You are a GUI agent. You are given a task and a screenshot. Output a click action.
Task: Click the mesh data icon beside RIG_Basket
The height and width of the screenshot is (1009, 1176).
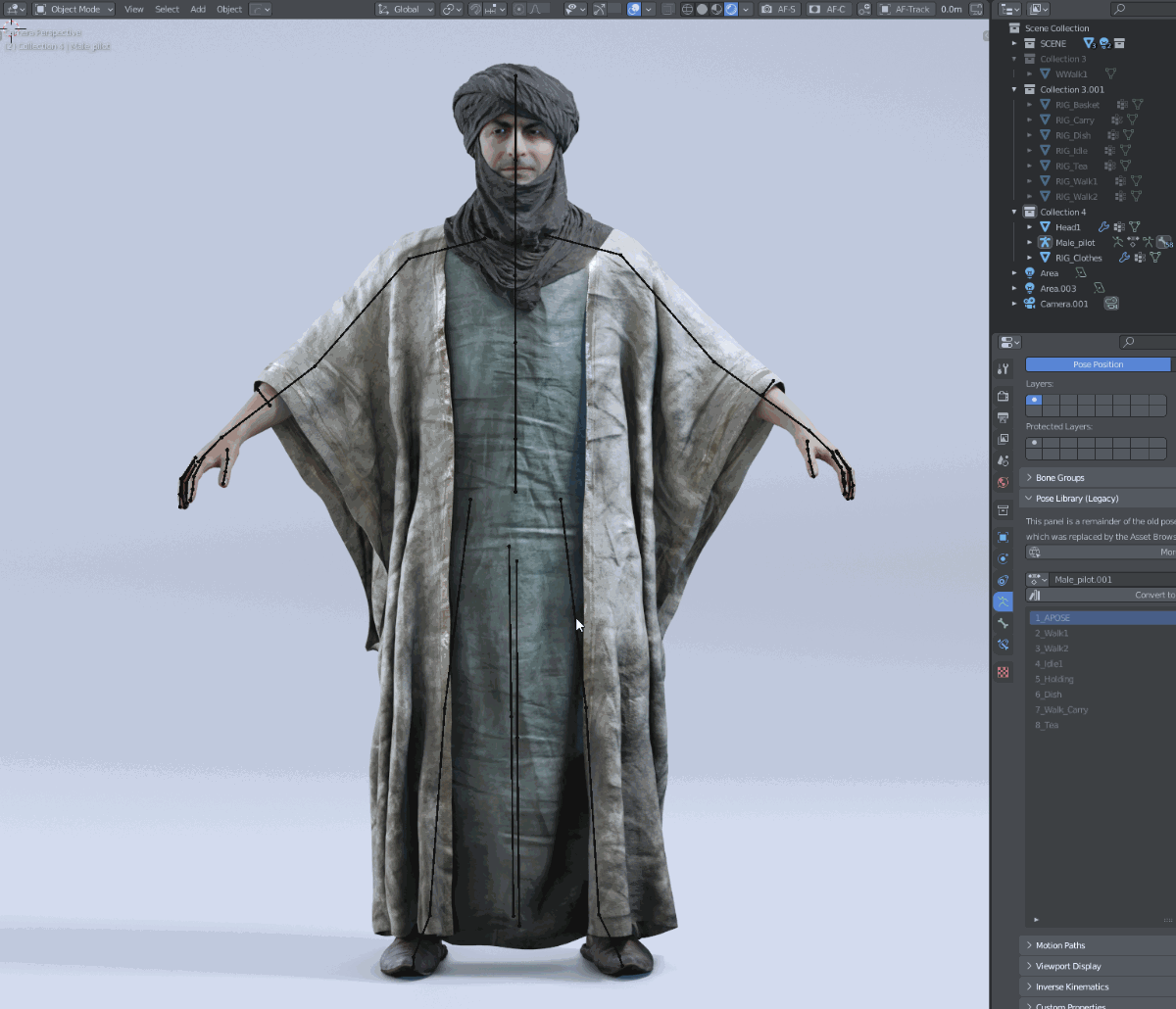pos(1138,105)
